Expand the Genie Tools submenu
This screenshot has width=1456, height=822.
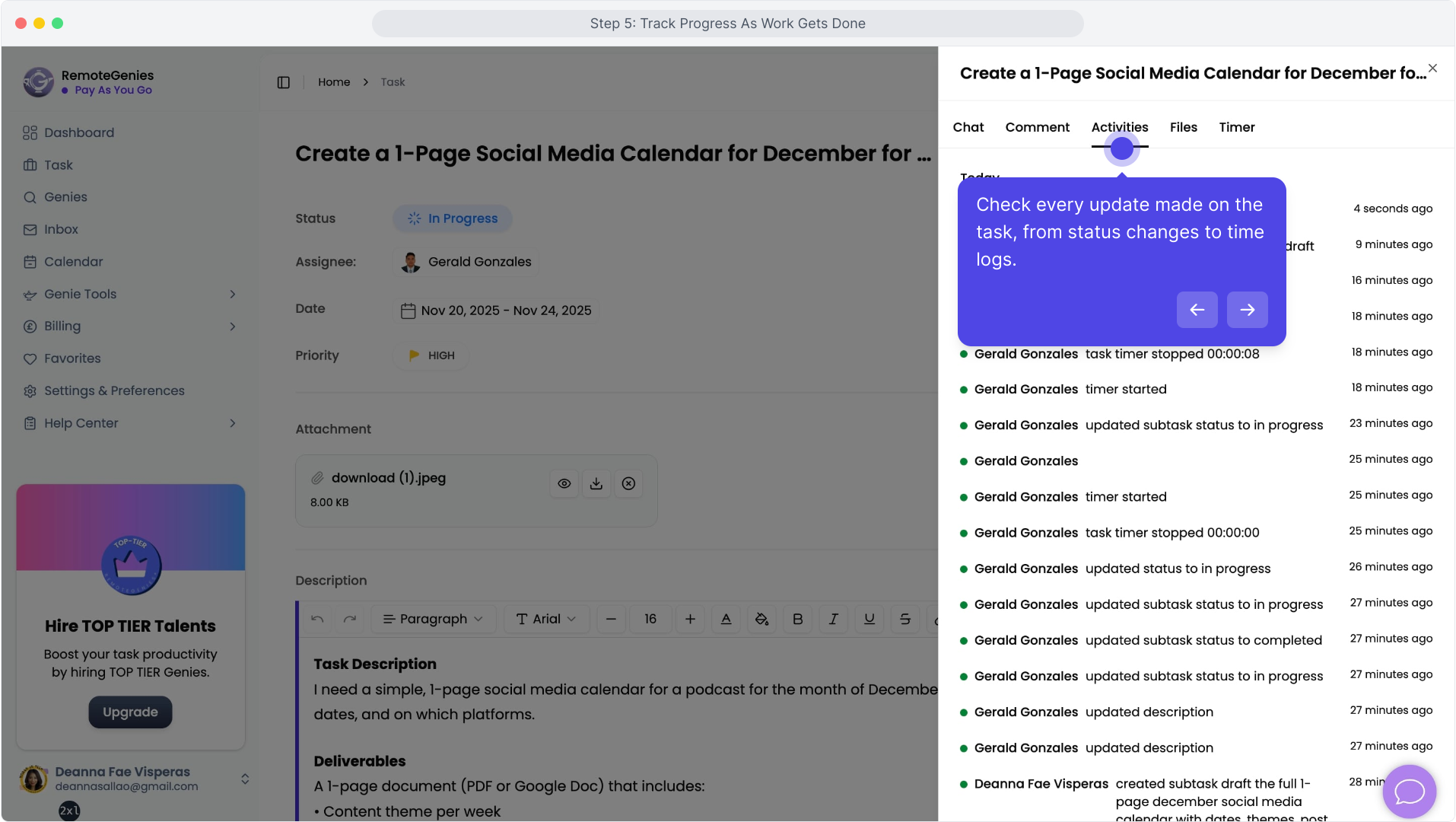pos(233,295)
